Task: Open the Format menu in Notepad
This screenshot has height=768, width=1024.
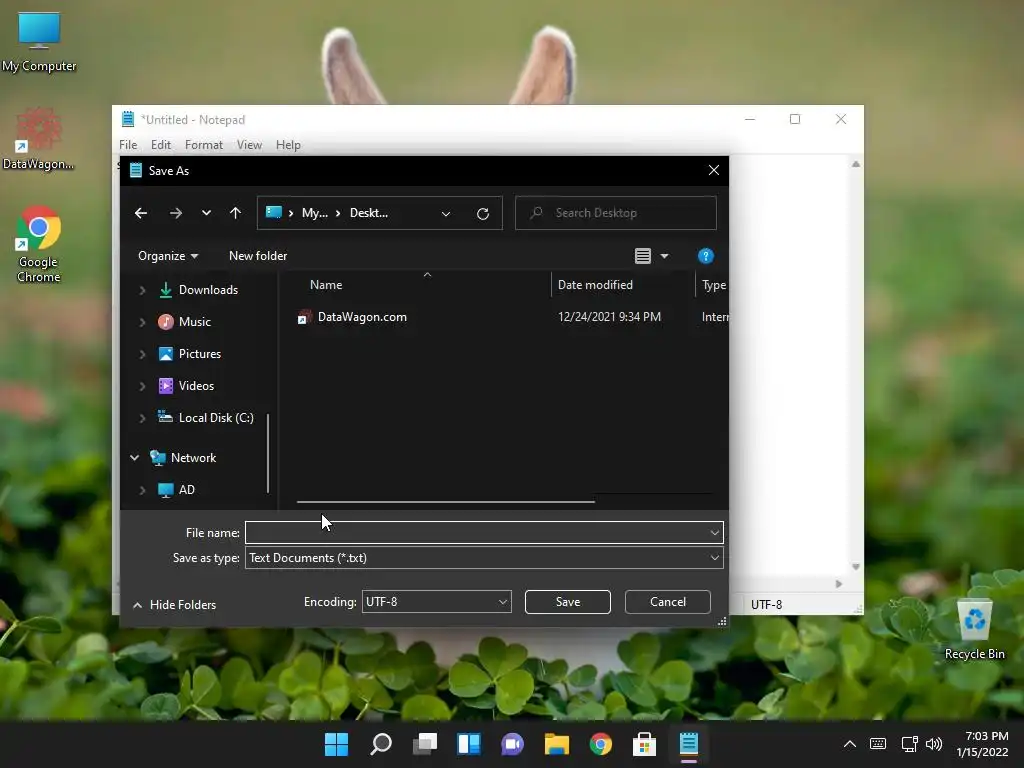Action: [x=204, y=145]
